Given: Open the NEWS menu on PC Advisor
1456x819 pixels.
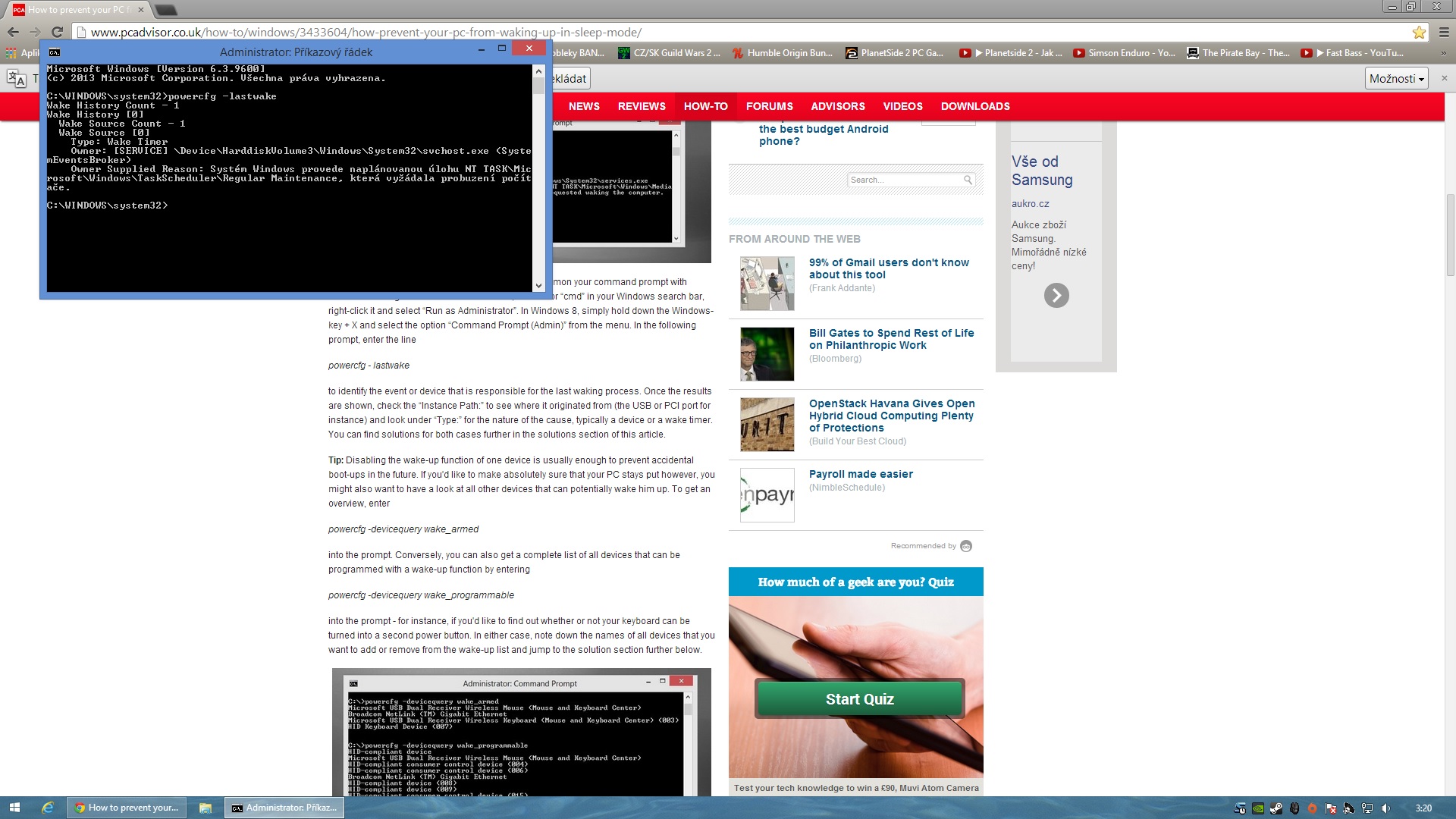Looking at the screenshot, I should tap(584, 106).
